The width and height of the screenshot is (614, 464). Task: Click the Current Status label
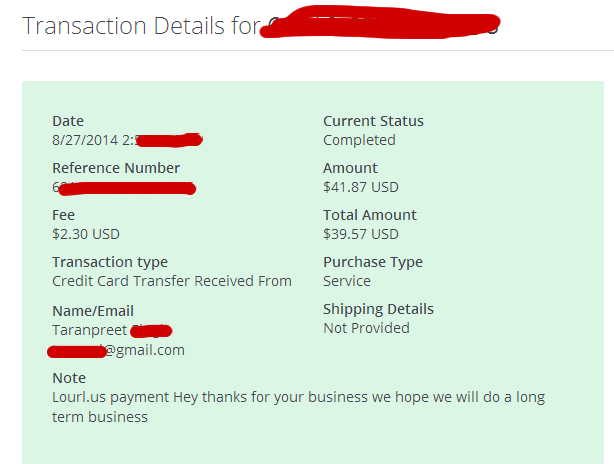pyautogui.click(x=373, y=121)
